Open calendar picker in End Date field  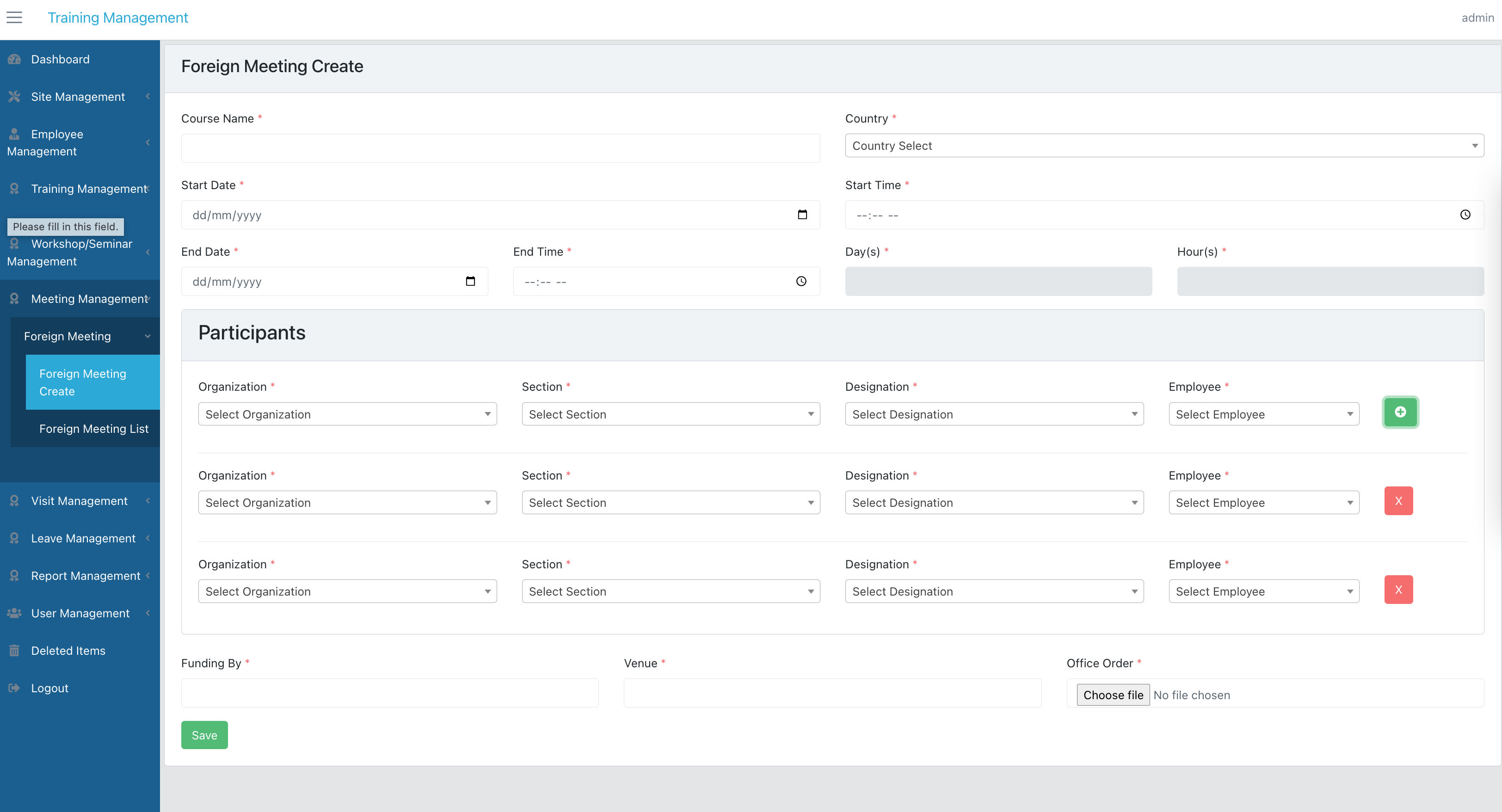pos(471,281)
